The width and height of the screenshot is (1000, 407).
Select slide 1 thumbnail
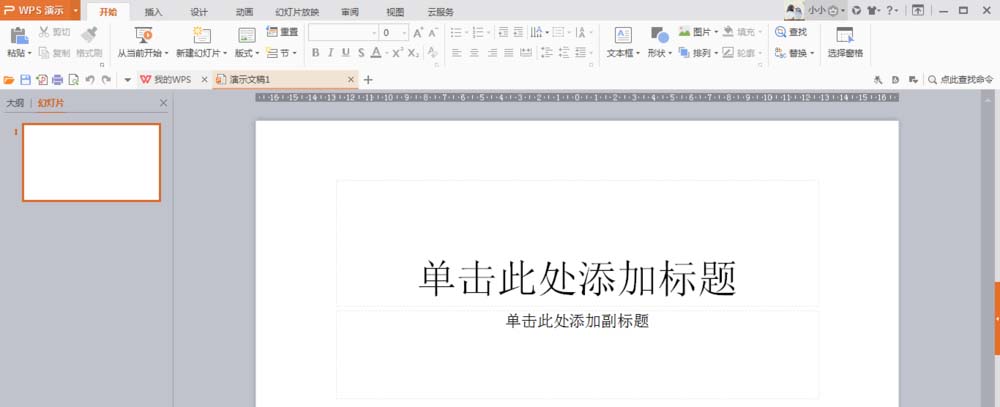(91, 162)
